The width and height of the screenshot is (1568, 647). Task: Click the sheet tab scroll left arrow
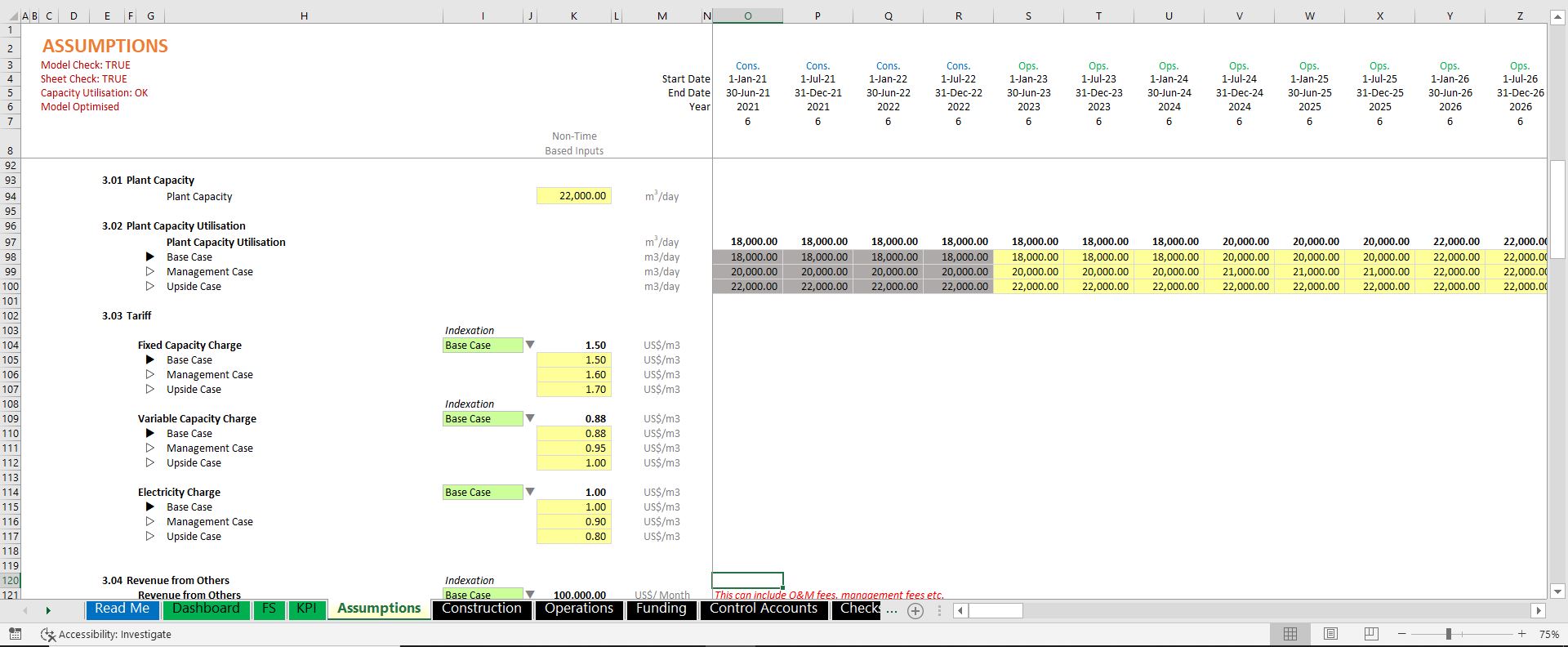coord(25,610)
